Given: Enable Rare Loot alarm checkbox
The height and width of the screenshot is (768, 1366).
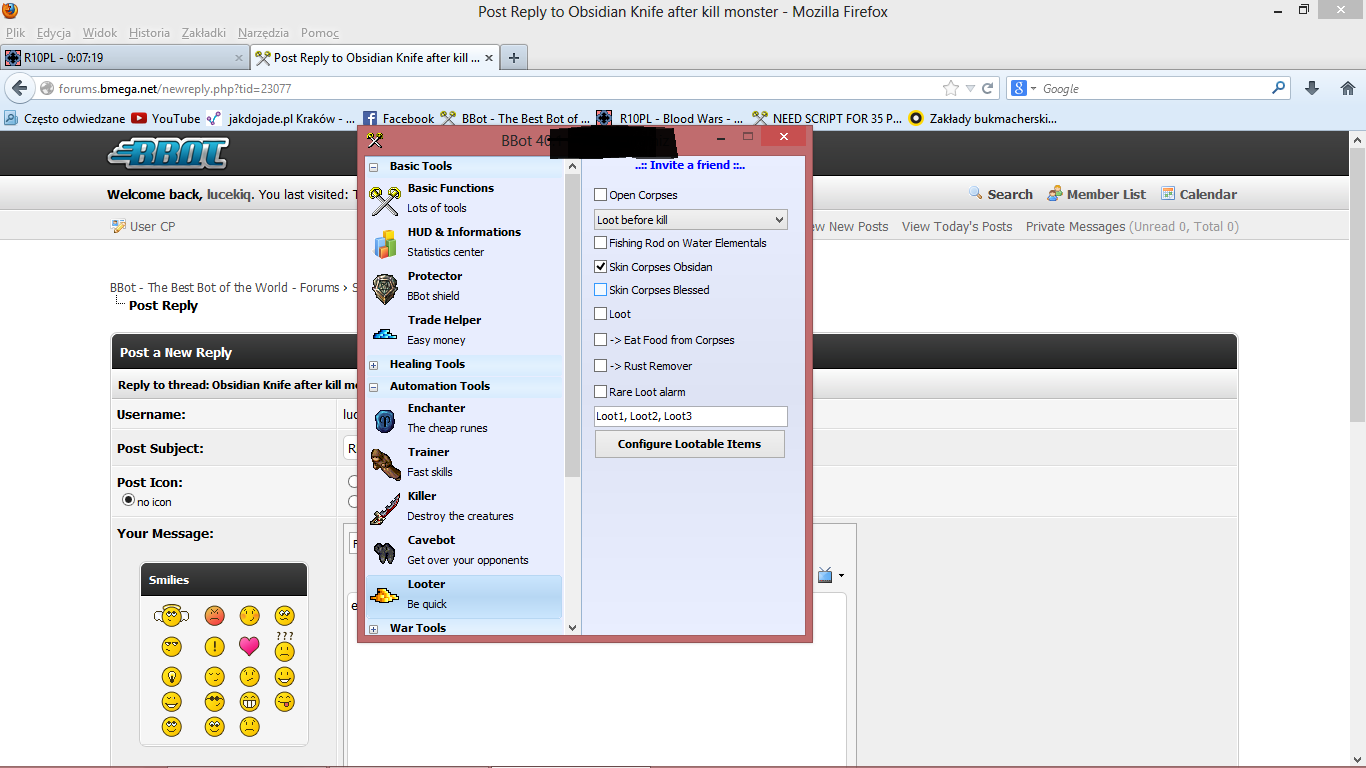Looking at the screenshot, I should pos(601,392).
